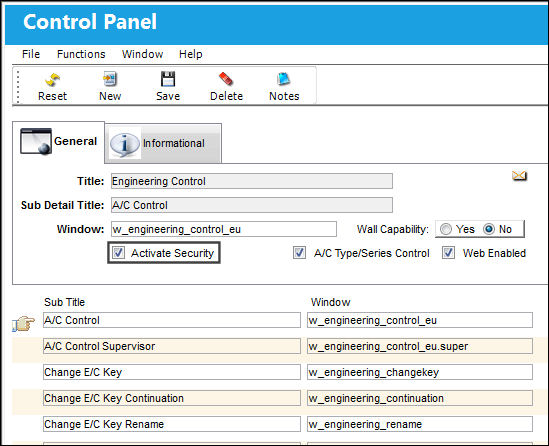This screenshot has height=446, width=549.
Task: Switch to the Informational tab label
Action: 174,143
